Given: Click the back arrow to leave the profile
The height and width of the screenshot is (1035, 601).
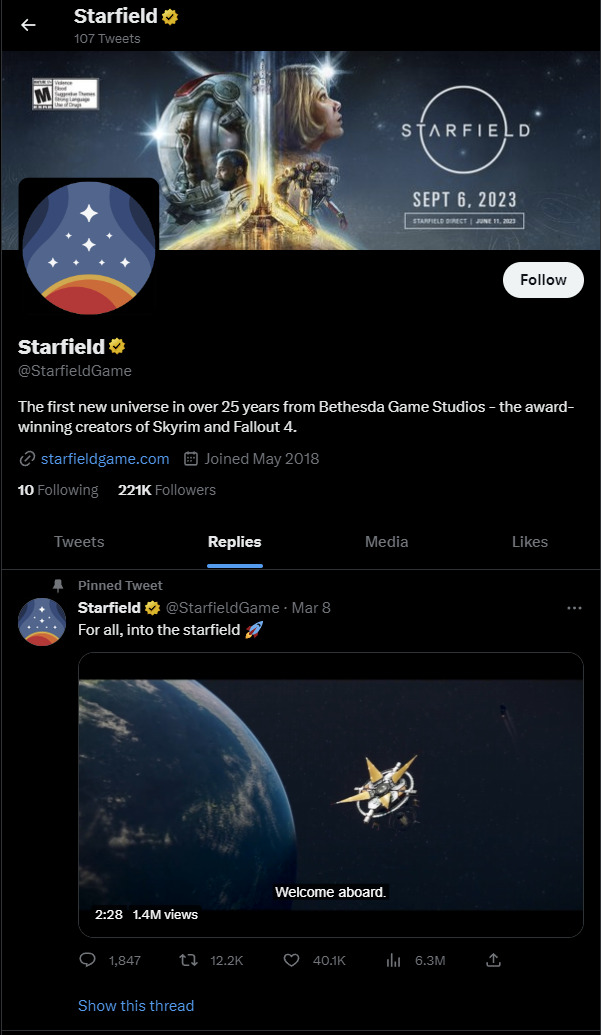Looking at the screenshot, I should pos(27,25).
